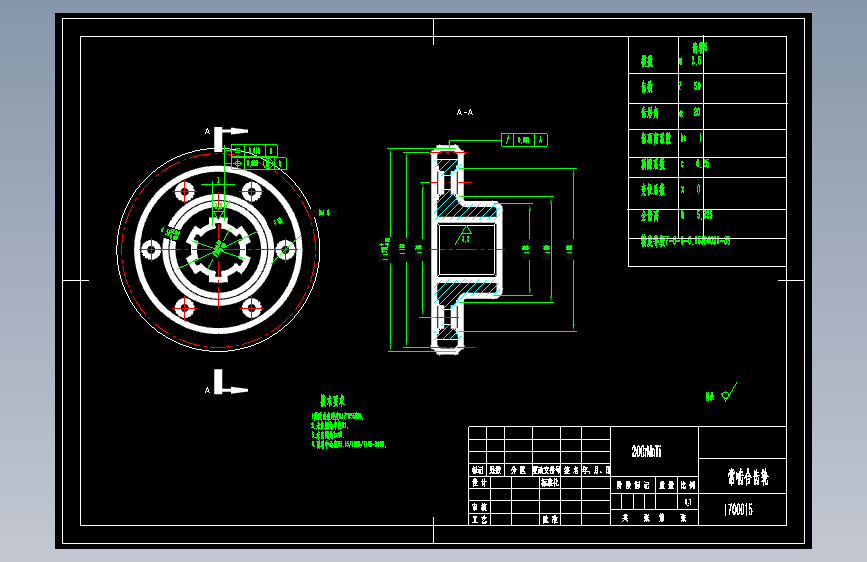This screenshot has width=867, height=562.
Task: Select the leftmost bolt hole on front view
Action: pos(151,249)
